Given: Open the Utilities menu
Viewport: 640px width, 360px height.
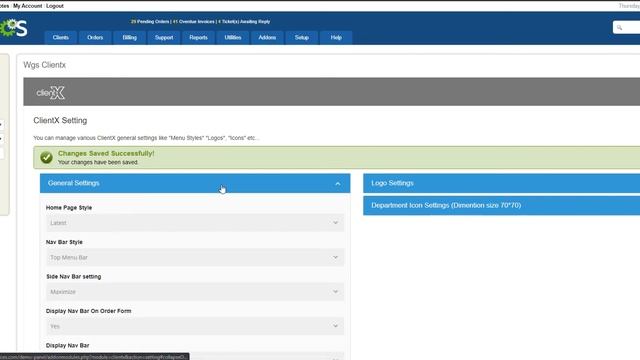Looking at the screenshot, I should pos(233,38).
